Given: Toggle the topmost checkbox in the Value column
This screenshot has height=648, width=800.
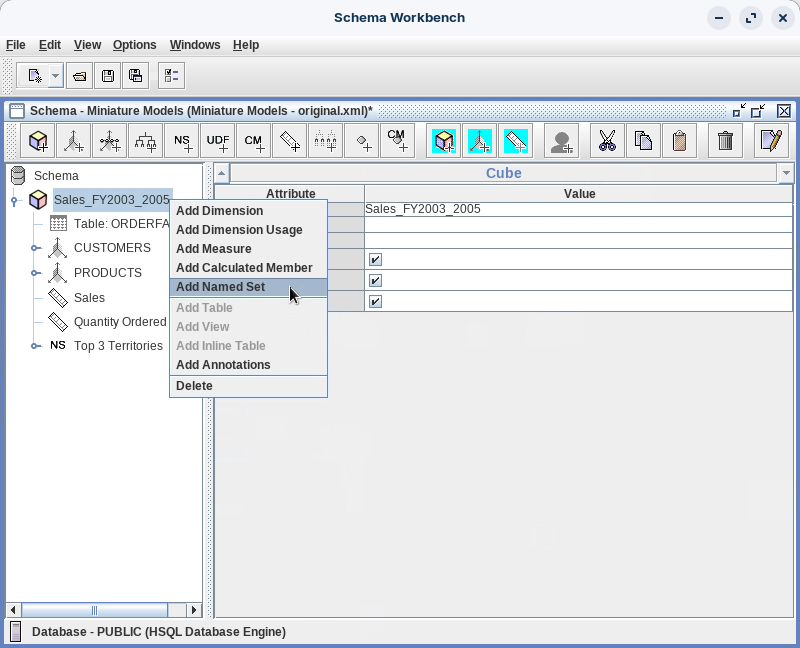Looking at the screenshot, I should pyautogui.click(x=375, y=259).
